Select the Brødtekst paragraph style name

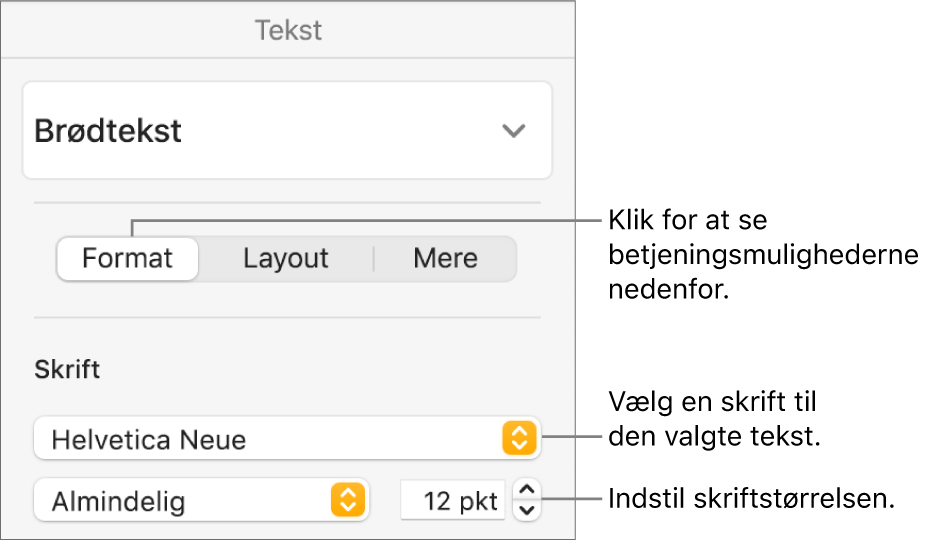pyautogui.click(x=108, y=130)
